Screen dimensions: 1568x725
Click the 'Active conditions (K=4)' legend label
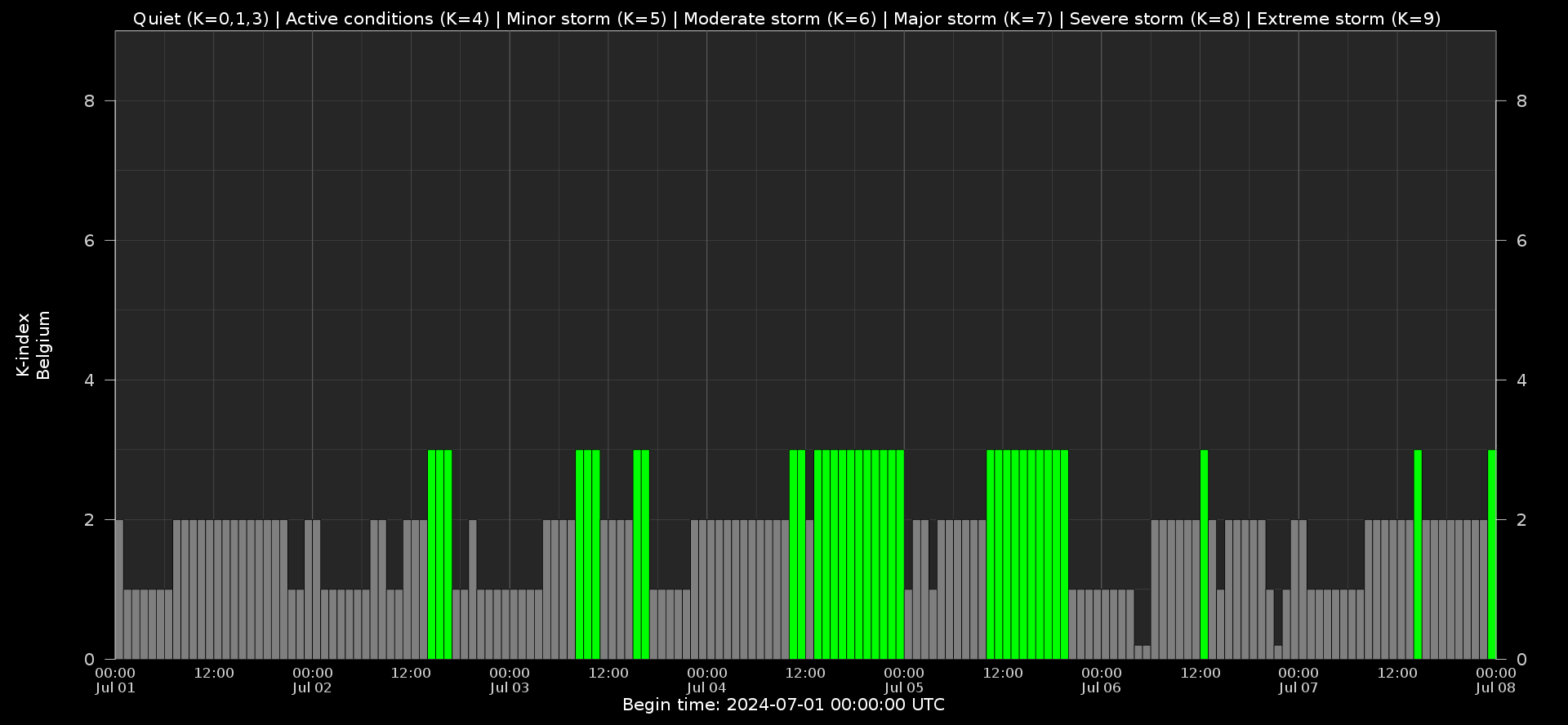click(387, 19)
